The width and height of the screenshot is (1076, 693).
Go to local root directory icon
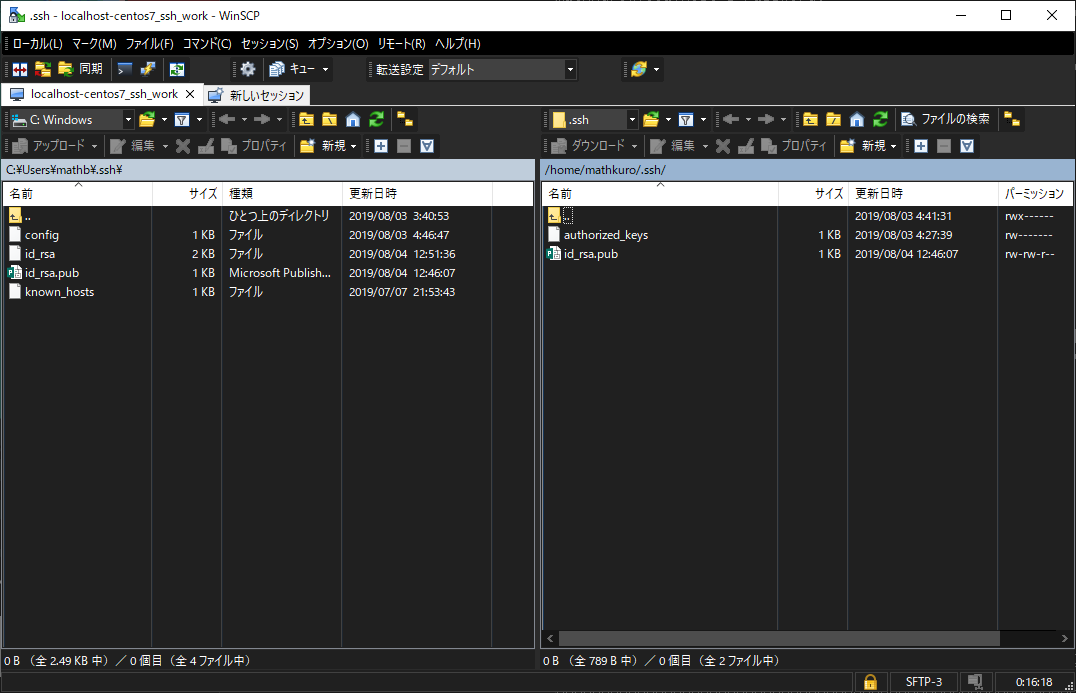click(x=329, y=120)
